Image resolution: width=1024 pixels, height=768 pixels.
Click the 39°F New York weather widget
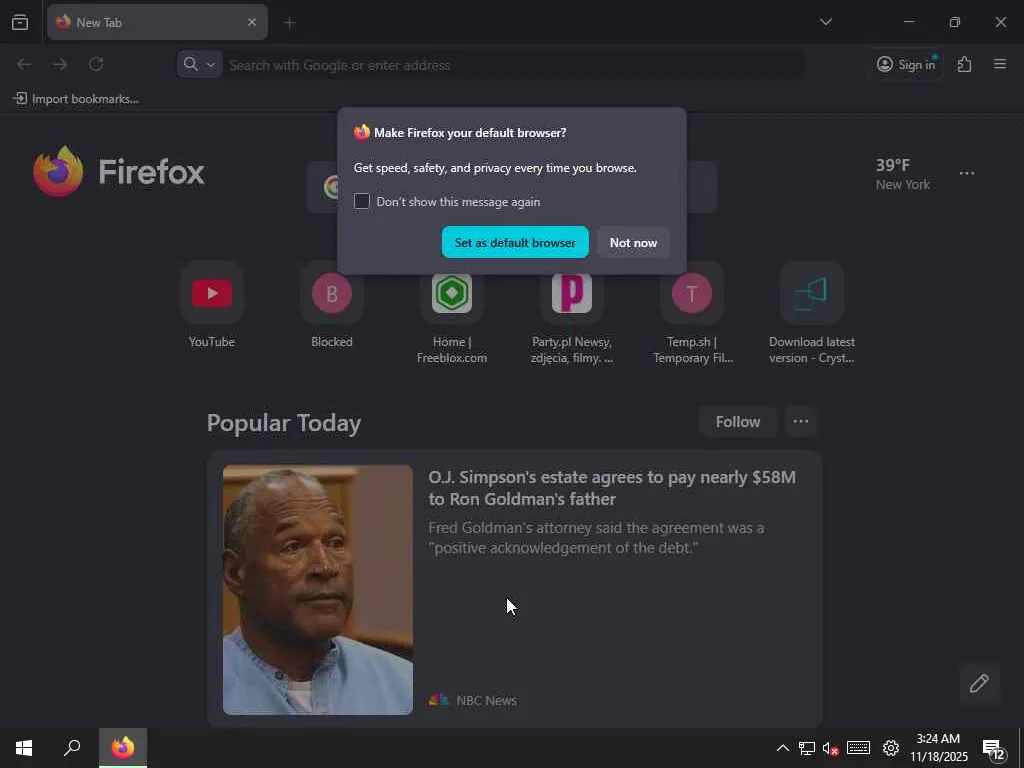click(x=903, y=174)
